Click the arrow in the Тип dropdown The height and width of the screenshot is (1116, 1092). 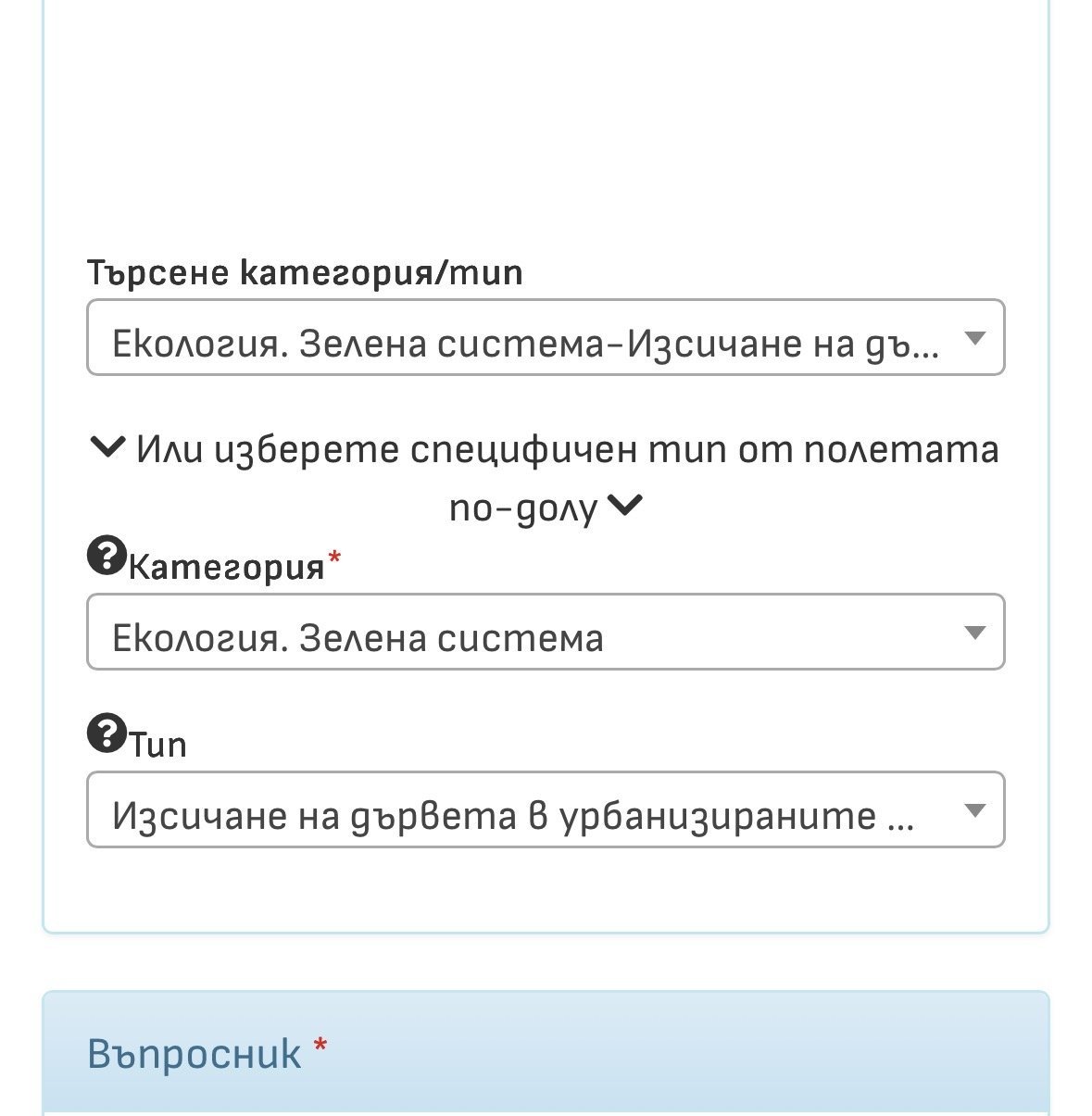point(973,810)
